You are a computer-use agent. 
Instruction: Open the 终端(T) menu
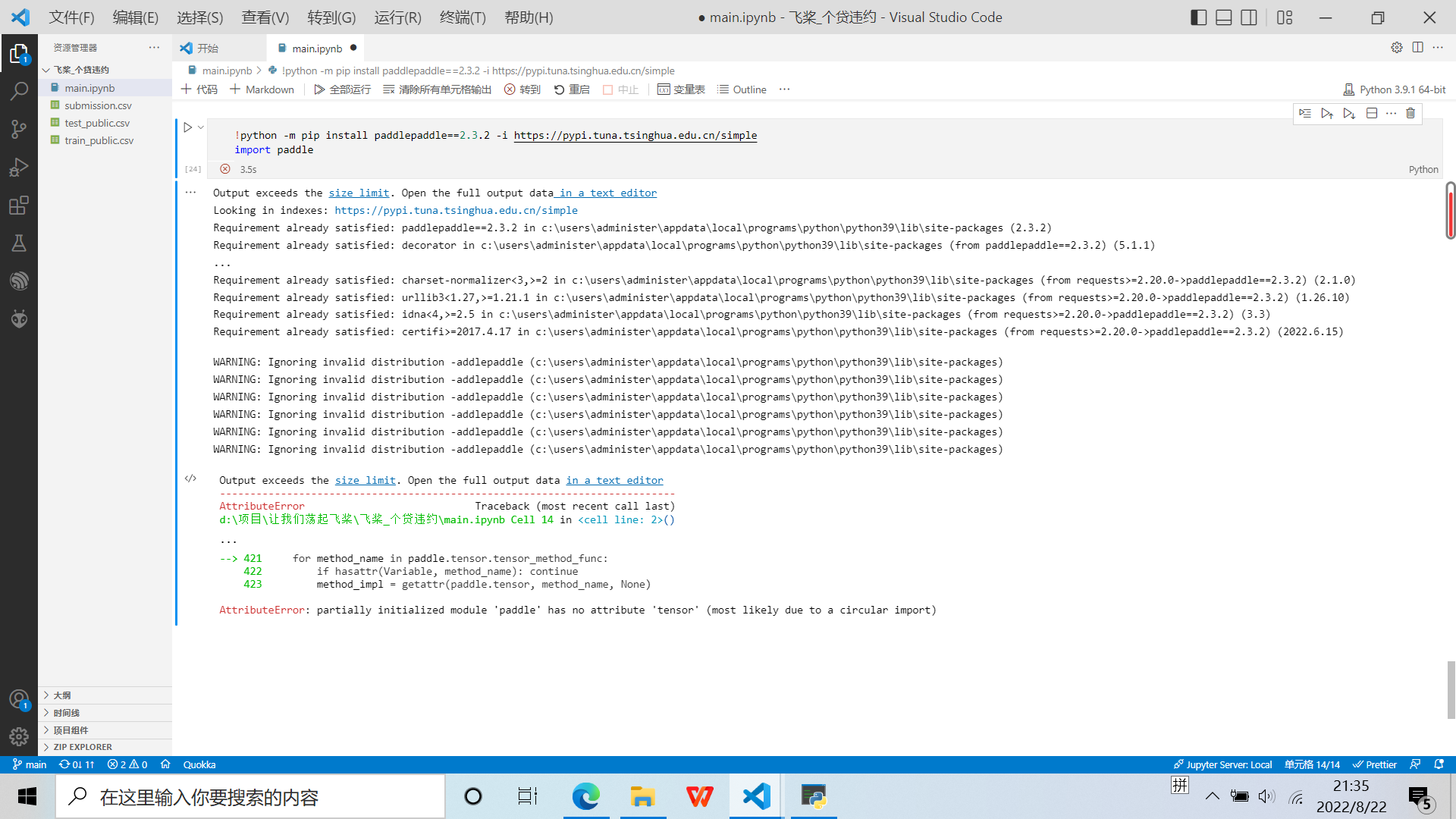coord(463,17)
